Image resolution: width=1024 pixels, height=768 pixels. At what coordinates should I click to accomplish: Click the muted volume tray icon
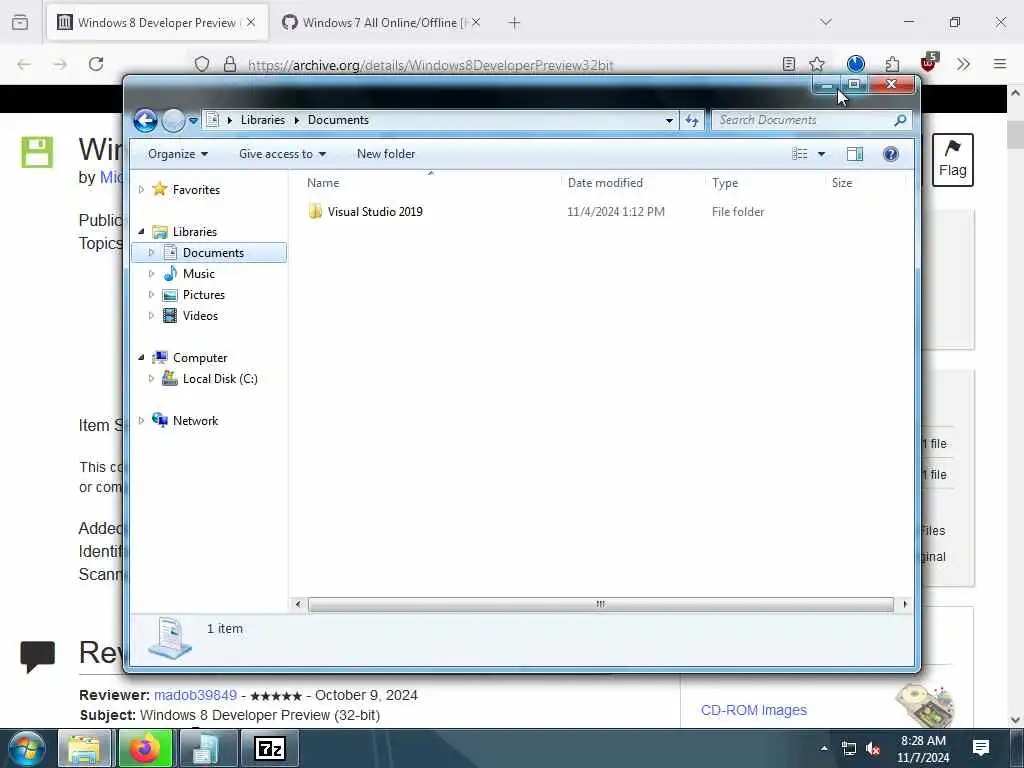(872, 748)
